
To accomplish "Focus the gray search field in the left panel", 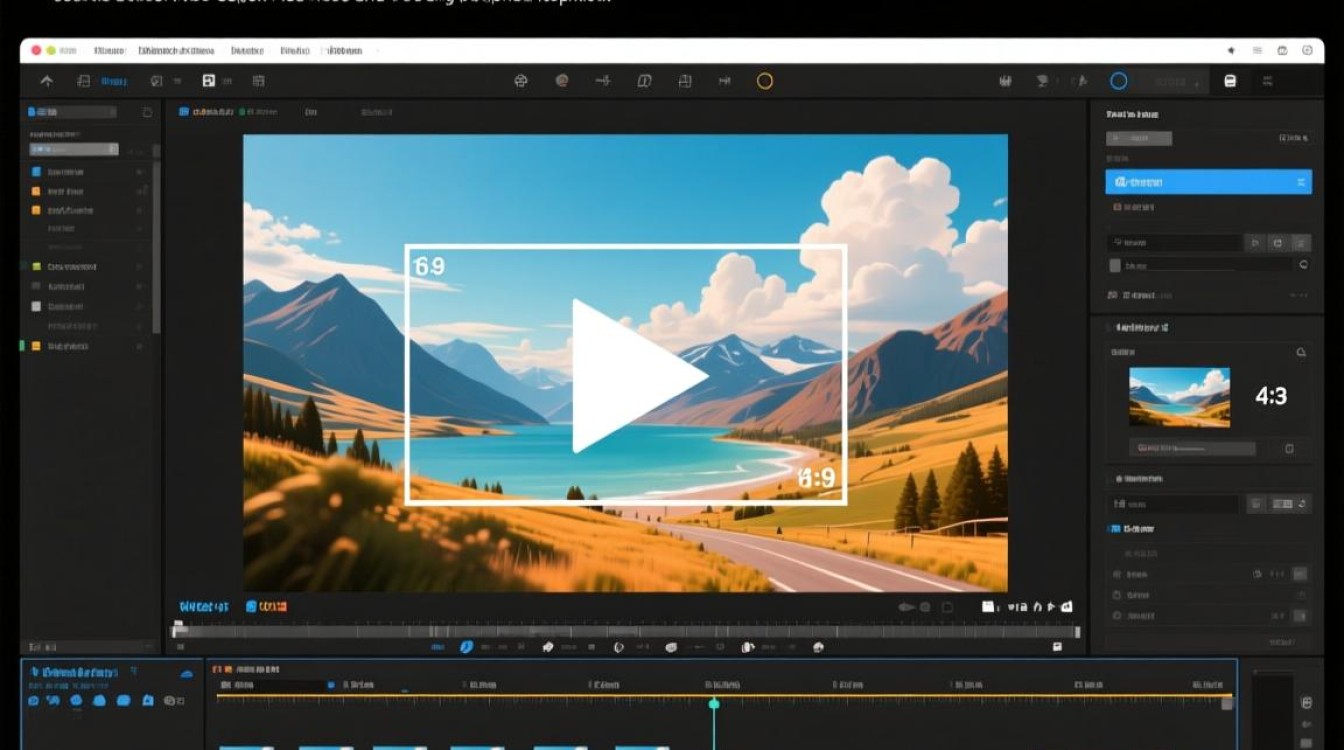I will coord(74,149).
